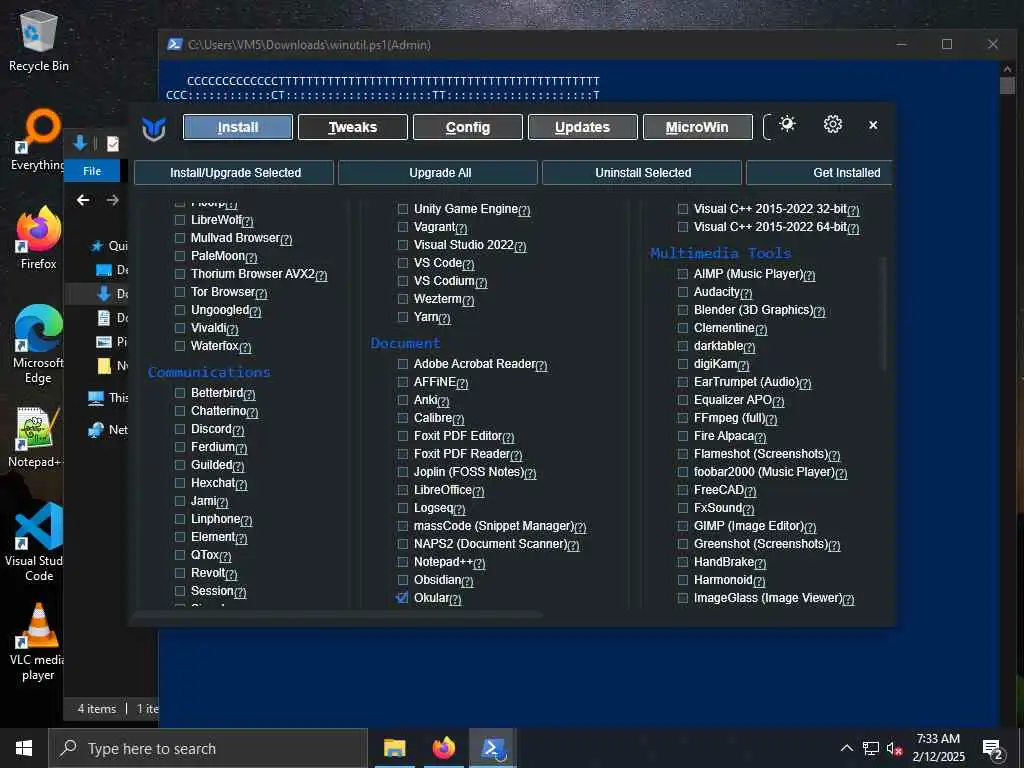
Task: Select Quick access in File Explorer sidebar
Action: click(x=108, y=246)
